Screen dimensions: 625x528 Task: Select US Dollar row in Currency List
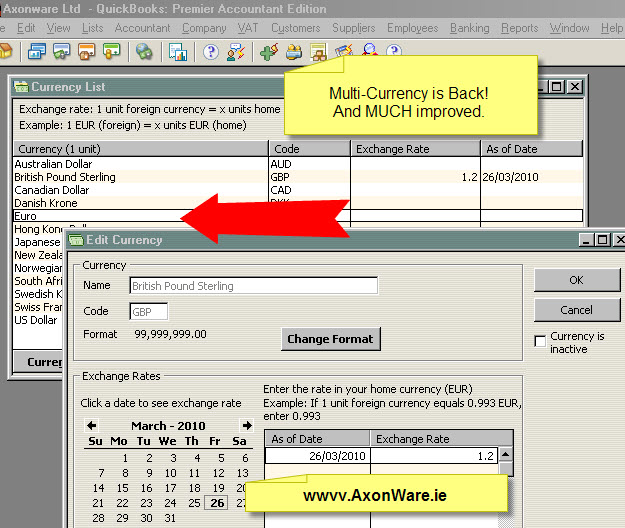[36, 320]
